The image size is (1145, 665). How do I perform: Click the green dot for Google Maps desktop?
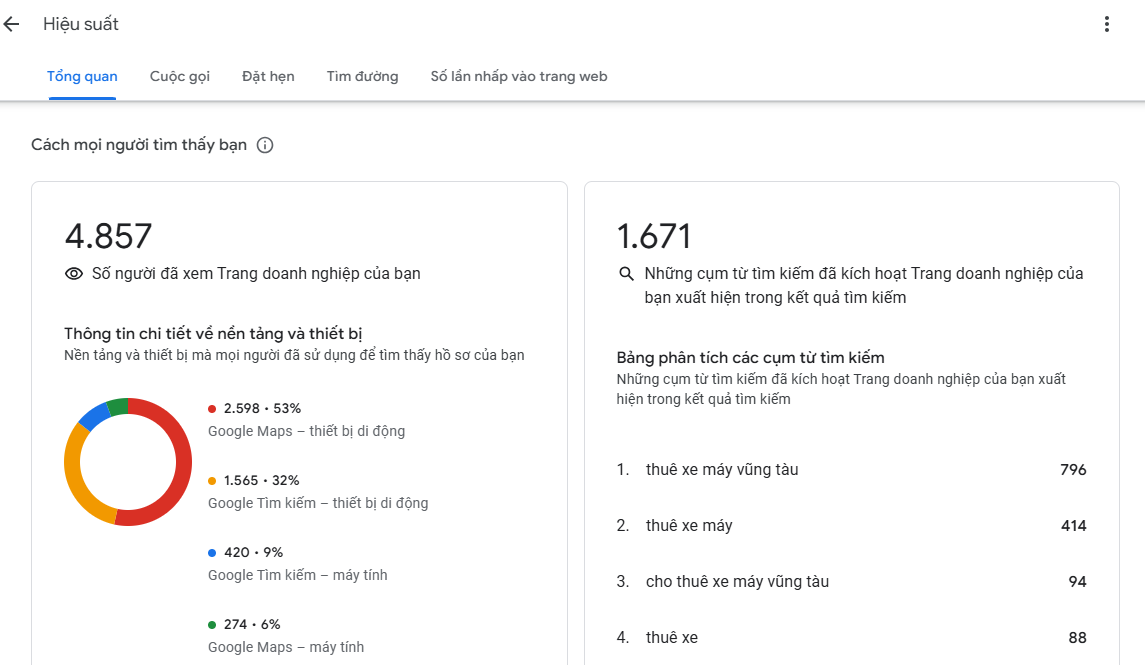(212, 625)
